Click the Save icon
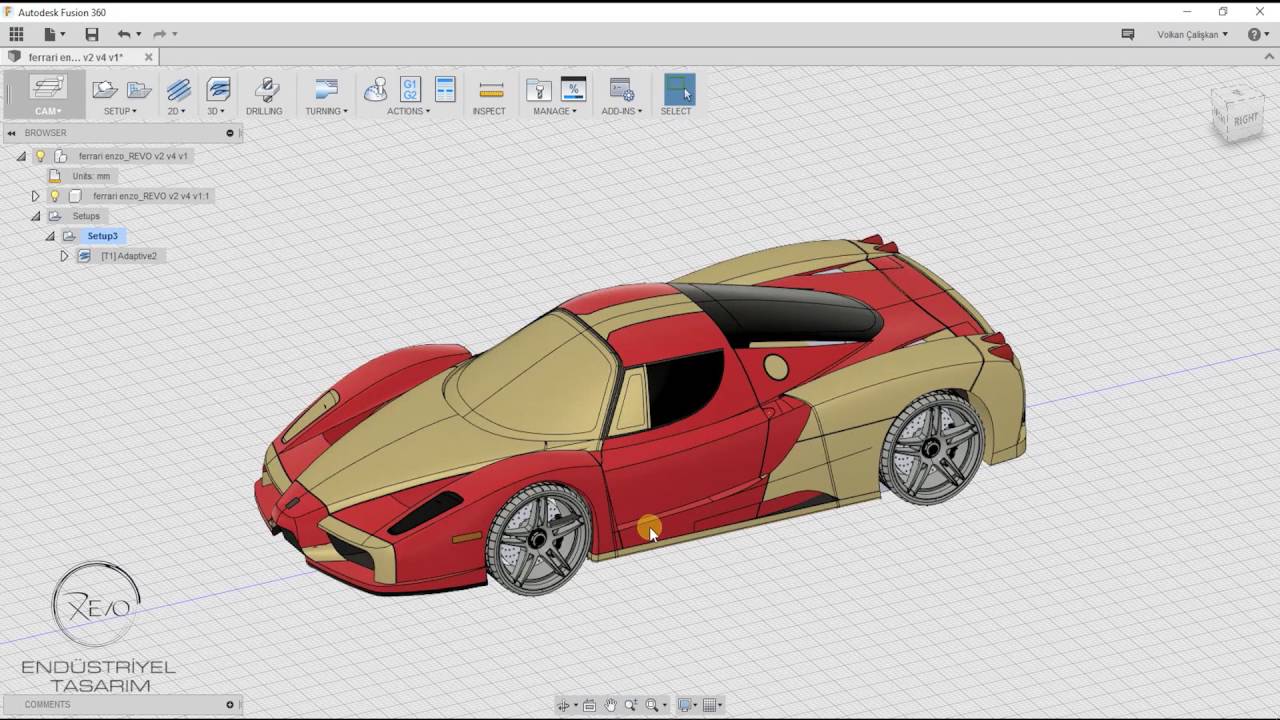 [x=92, y=34]
